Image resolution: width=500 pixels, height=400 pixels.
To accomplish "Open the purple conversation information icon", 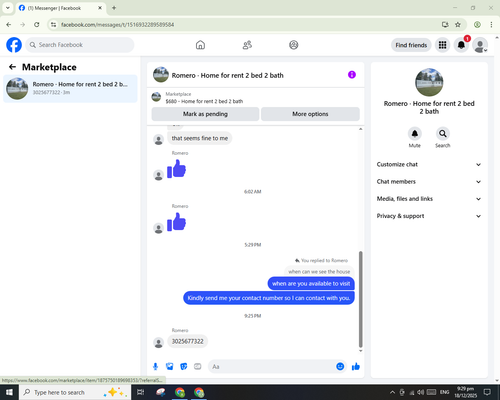I will pyautogui.click(x=352, y=75).
